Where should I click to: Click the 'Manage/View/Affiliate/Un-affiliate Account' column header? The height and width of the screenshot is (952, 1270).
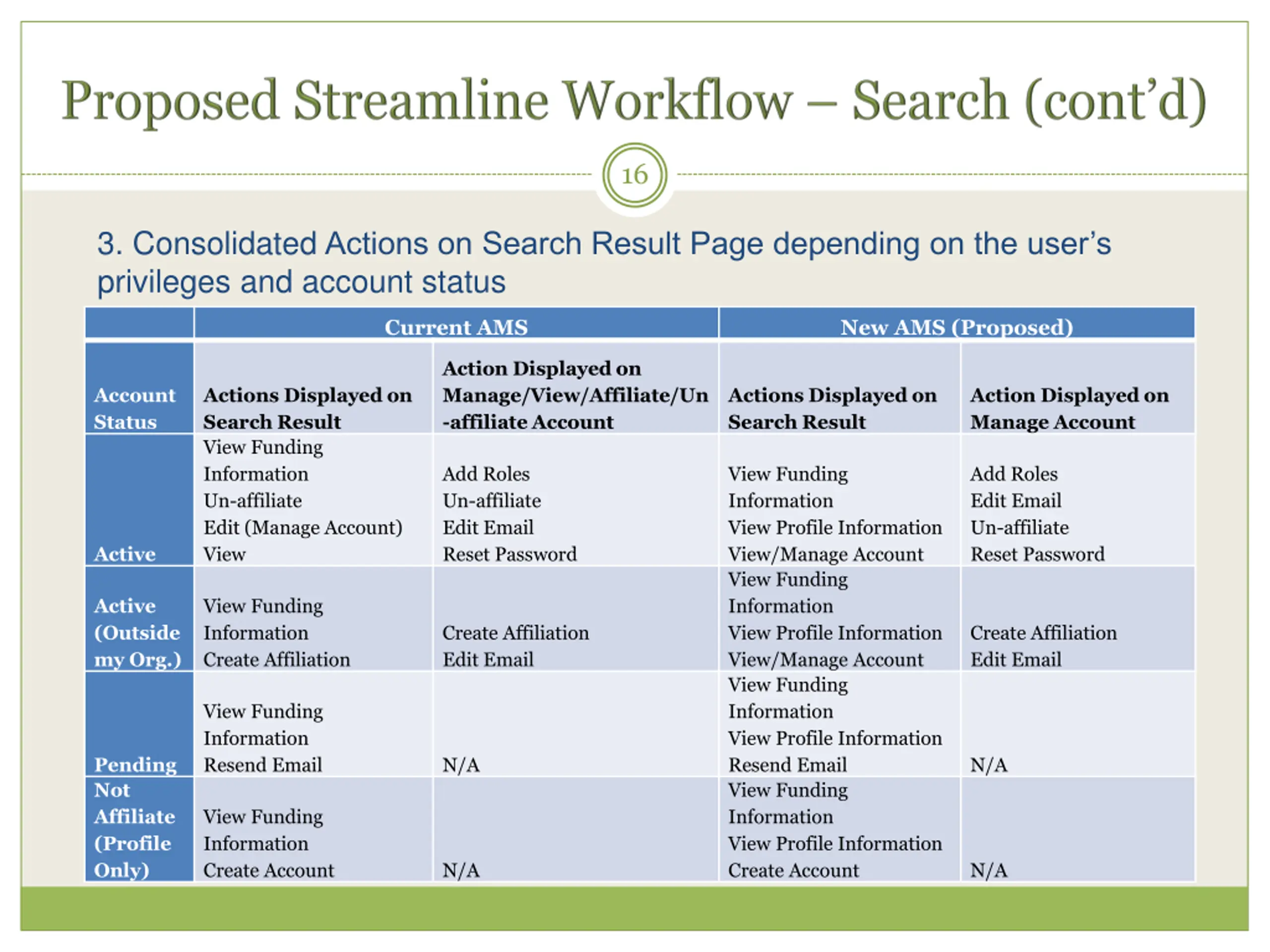click(574, 395)
